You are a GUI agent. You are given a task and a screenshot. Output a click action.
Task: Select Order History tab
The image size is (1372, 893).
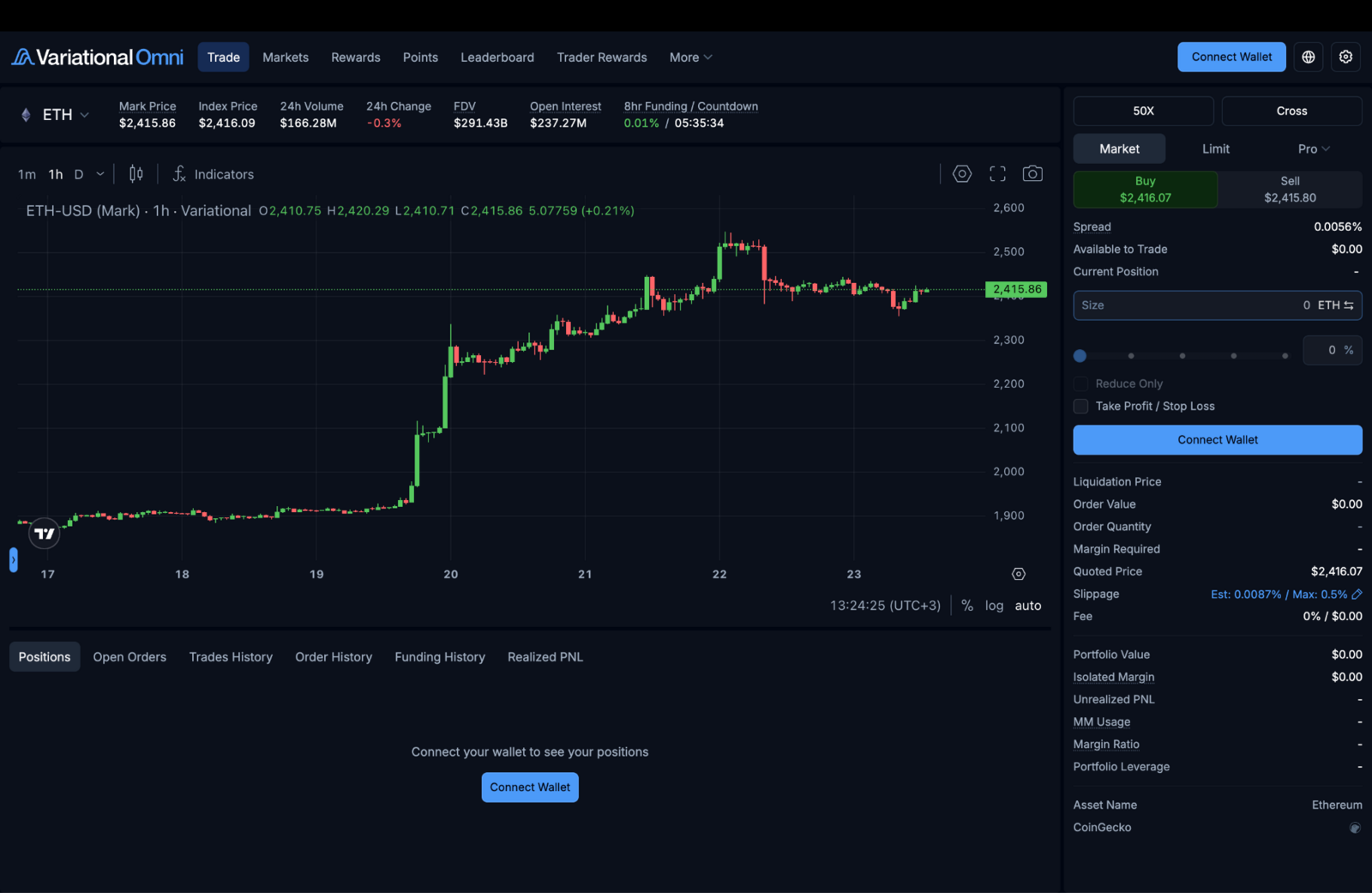[x=334, y=657]
